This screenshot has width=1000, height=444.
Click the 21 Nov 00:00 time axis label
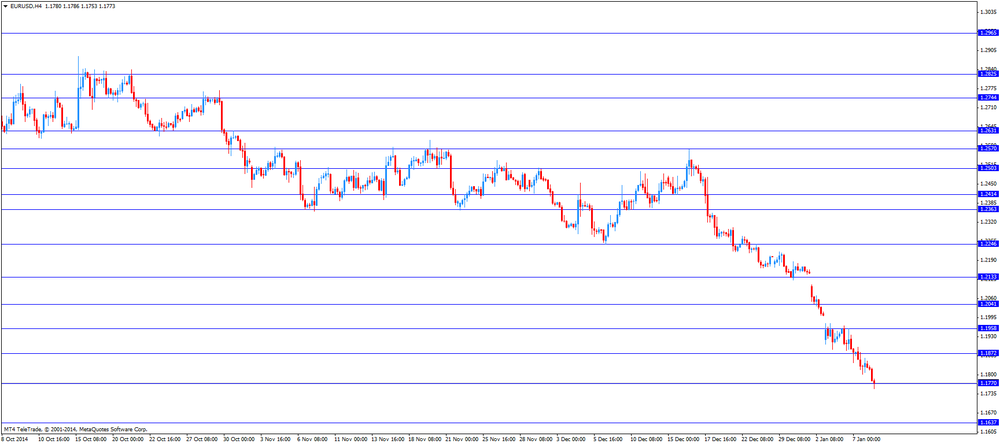tap(462, 440)
